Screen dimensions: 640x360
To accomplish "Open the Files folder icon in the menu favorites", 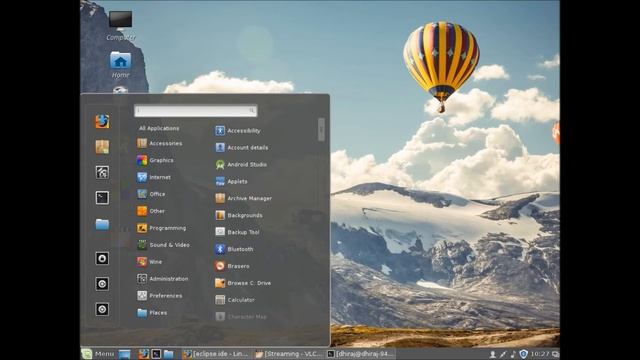I will 102,224.
